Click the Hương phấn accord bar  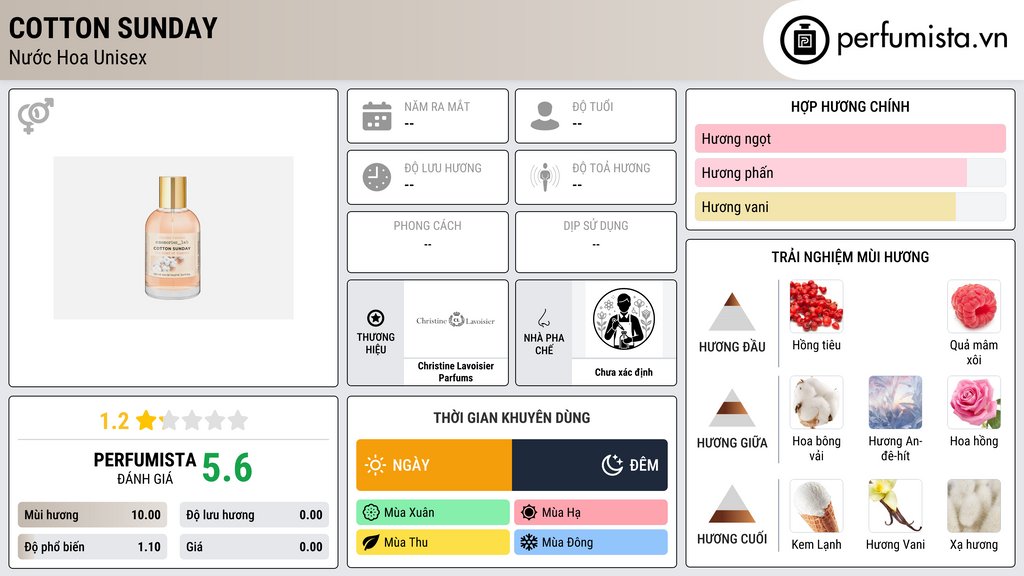[850, 172]
